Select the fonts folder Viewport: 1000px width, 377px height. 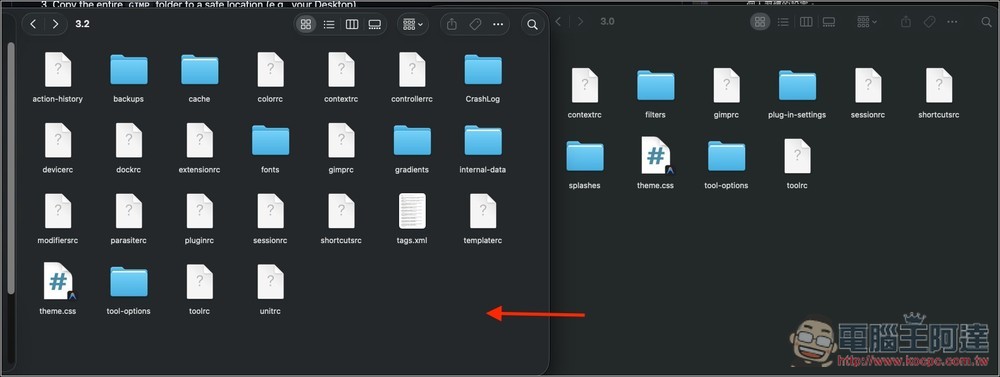(270, 147)
